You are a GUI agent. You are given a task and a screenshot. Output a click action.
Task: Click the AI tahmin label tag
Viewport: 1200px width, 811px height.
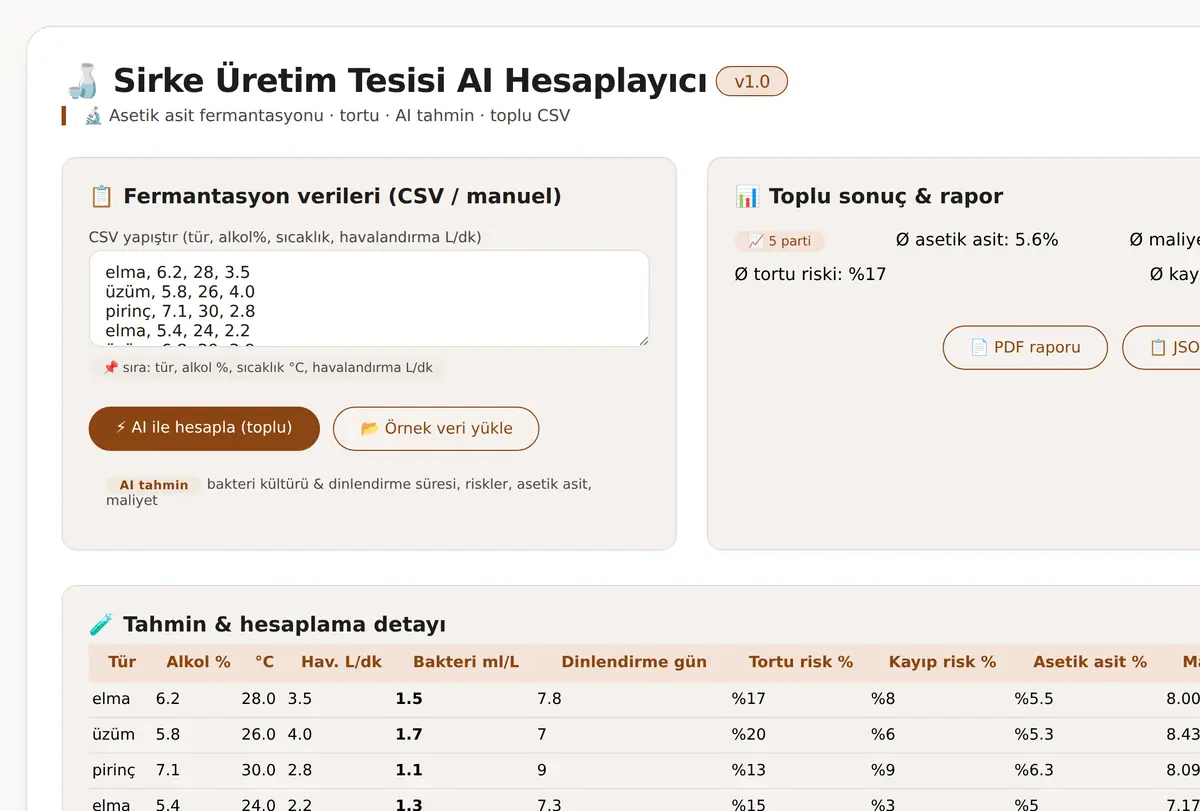[x=154, y=485]
